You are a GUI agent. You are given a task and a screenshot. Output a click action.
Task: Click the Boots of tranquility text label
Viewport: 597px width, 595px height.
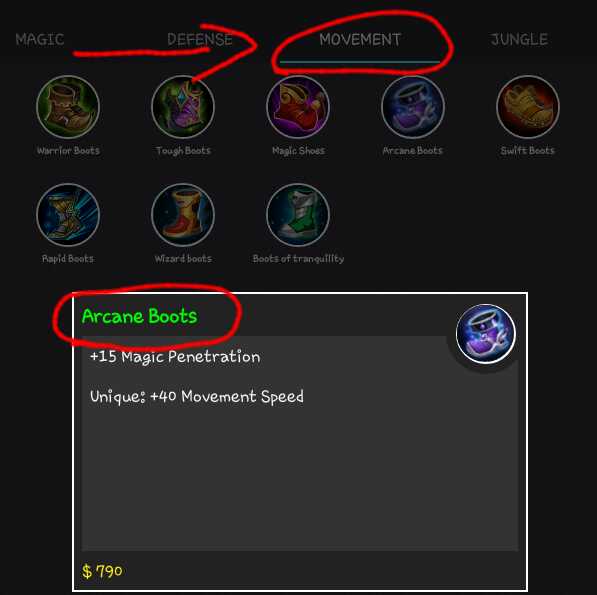pos(298,259)
